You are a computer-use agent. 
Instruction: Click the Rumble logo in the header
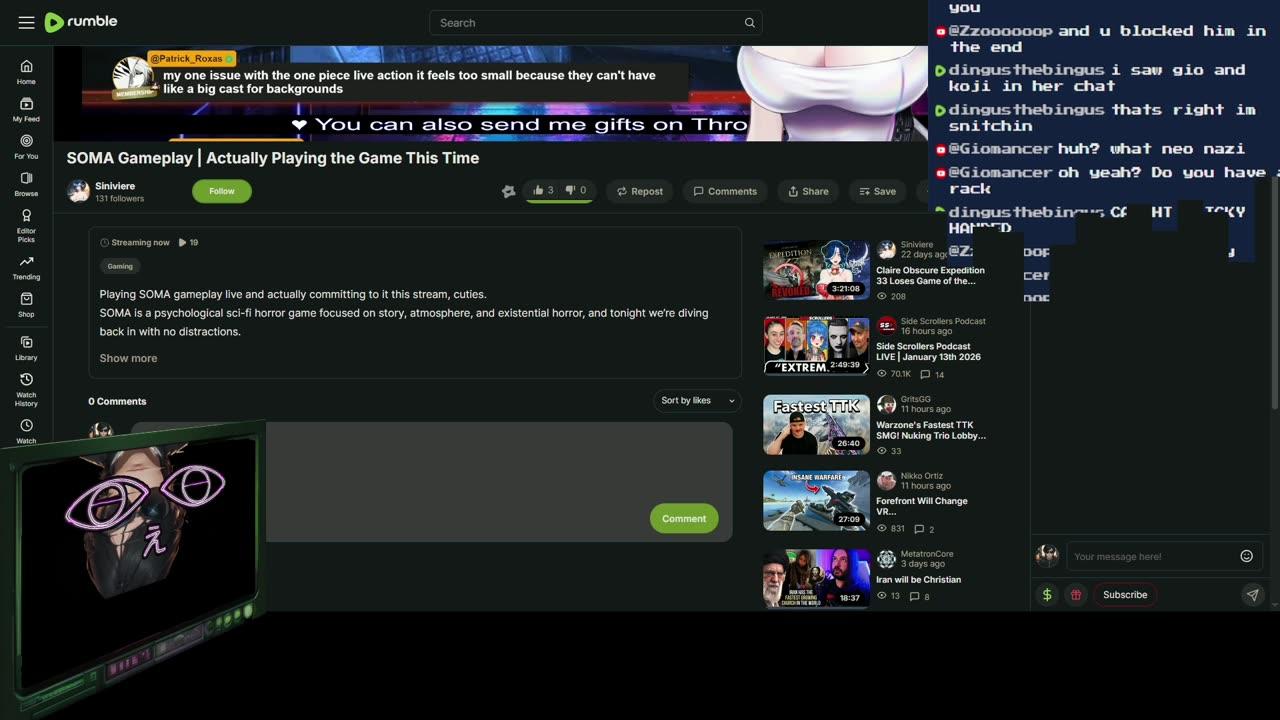pyautogui.click(x=80, y=22)
